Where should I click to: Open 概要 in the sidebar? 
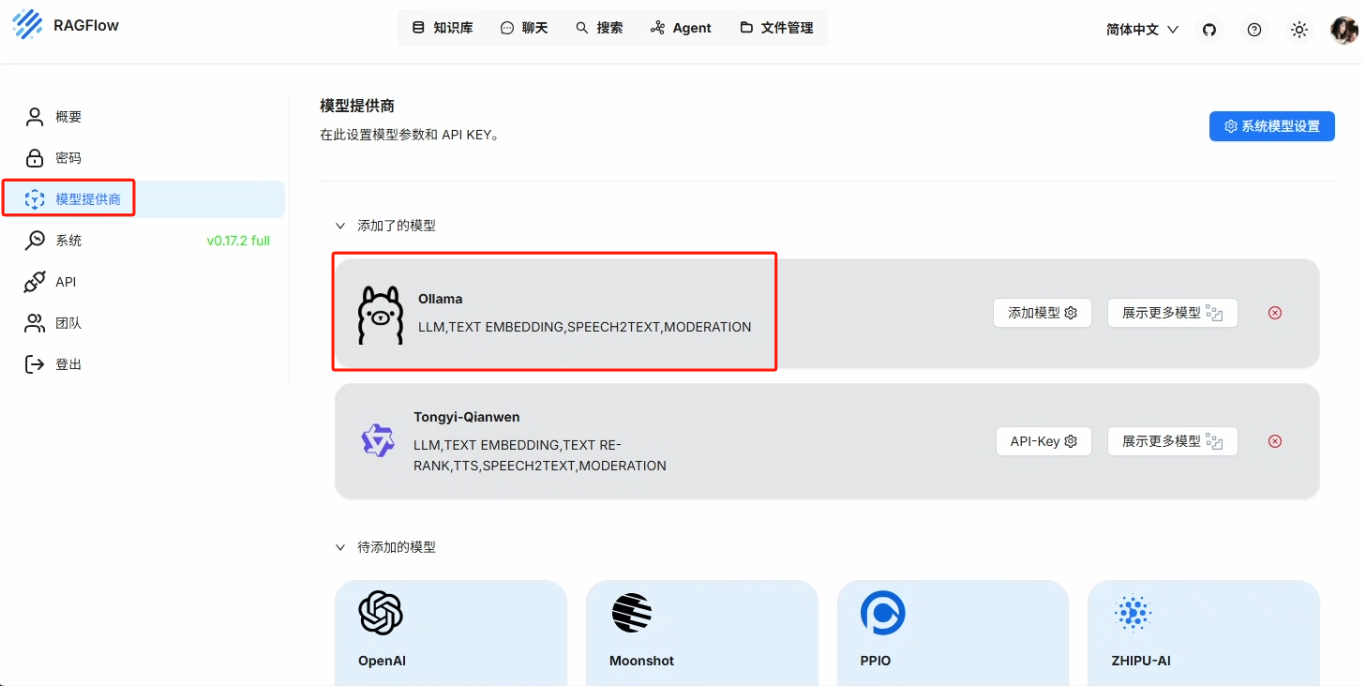[x=143, y=117]
